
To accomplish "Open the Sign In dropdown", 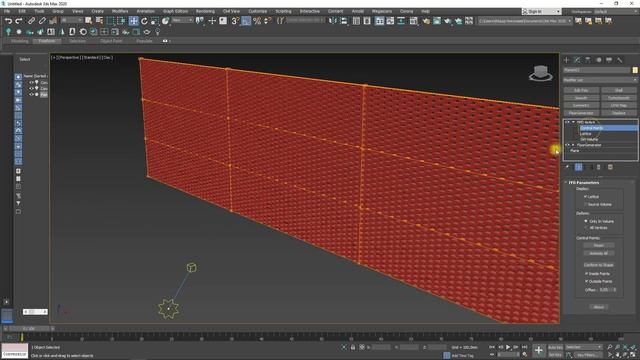I will [x=542, y=11].
